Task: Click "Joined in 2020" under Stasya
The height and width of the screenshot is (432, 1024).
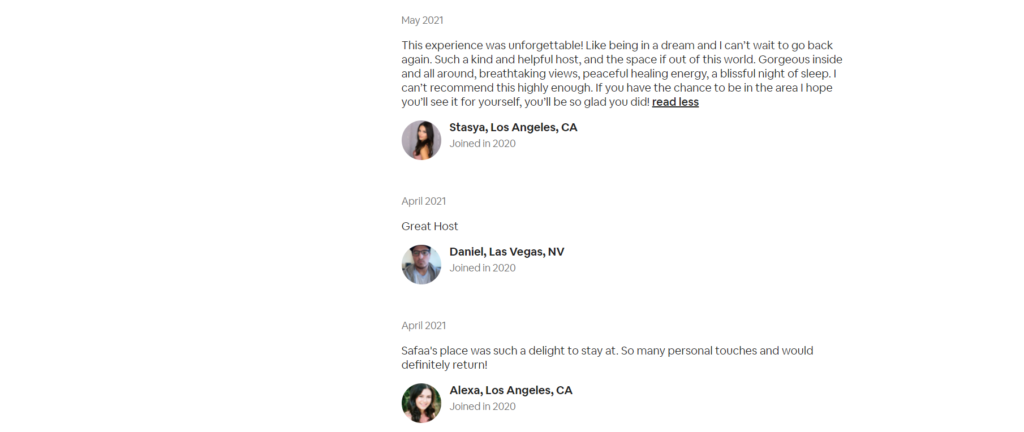Action: 483,144
